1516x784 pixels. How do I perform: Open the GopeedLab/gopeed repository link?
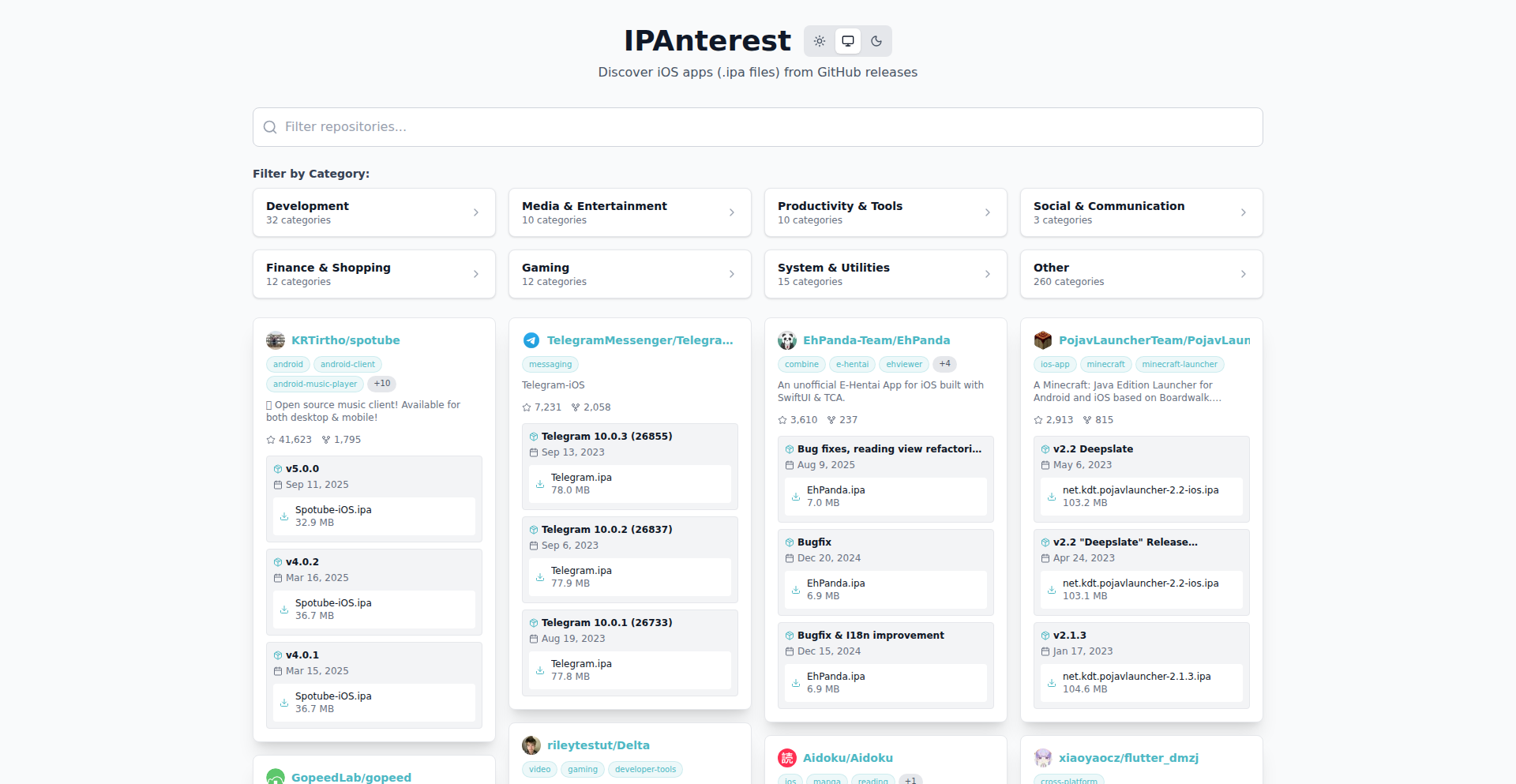click(351, 778)
